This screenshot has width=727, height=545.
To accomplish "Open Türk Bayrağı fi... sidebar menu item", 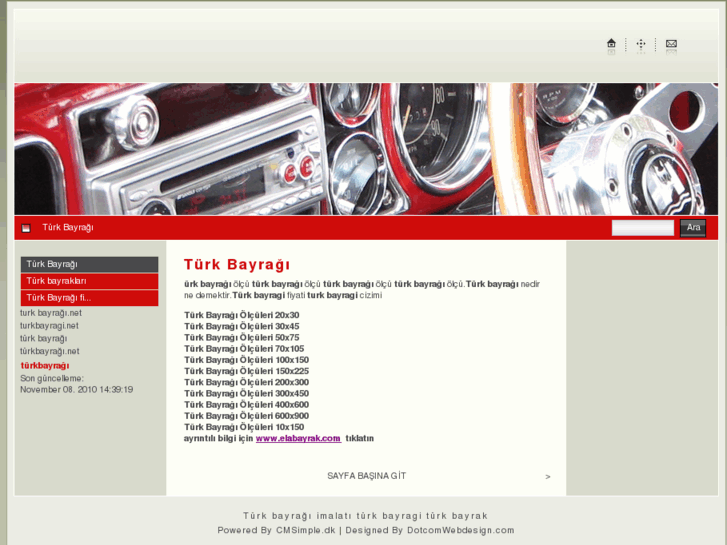I will [x=89, y=298].
